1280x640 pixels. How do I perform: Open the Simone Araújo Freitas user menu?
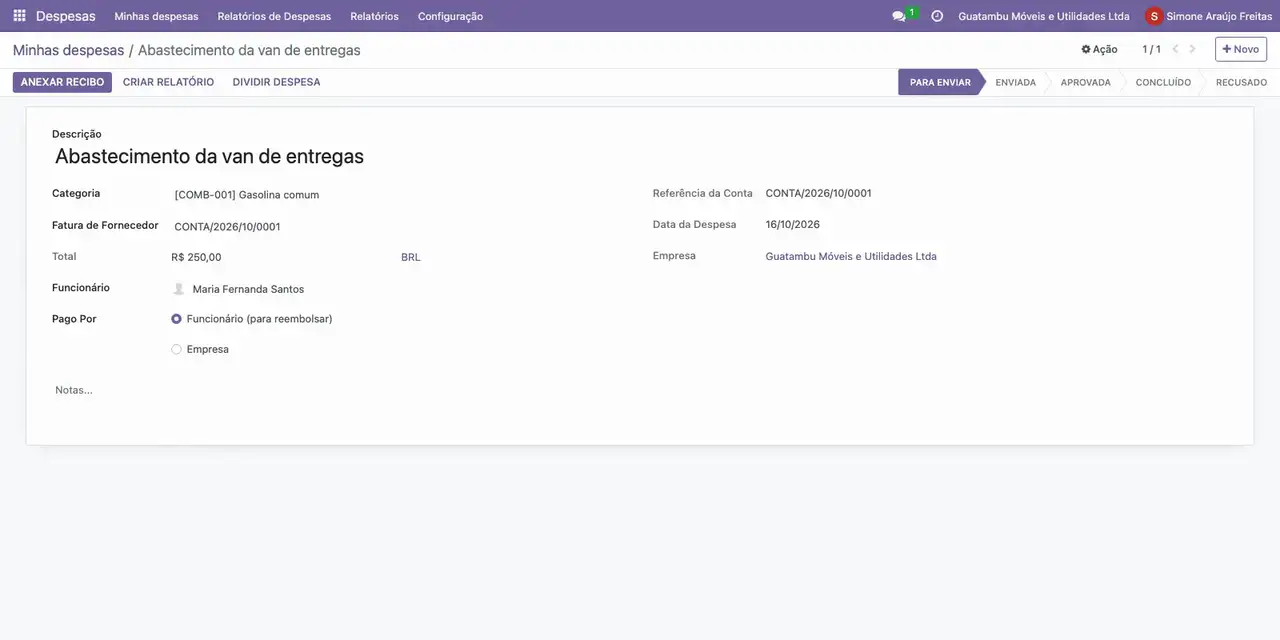[1209, 16]
